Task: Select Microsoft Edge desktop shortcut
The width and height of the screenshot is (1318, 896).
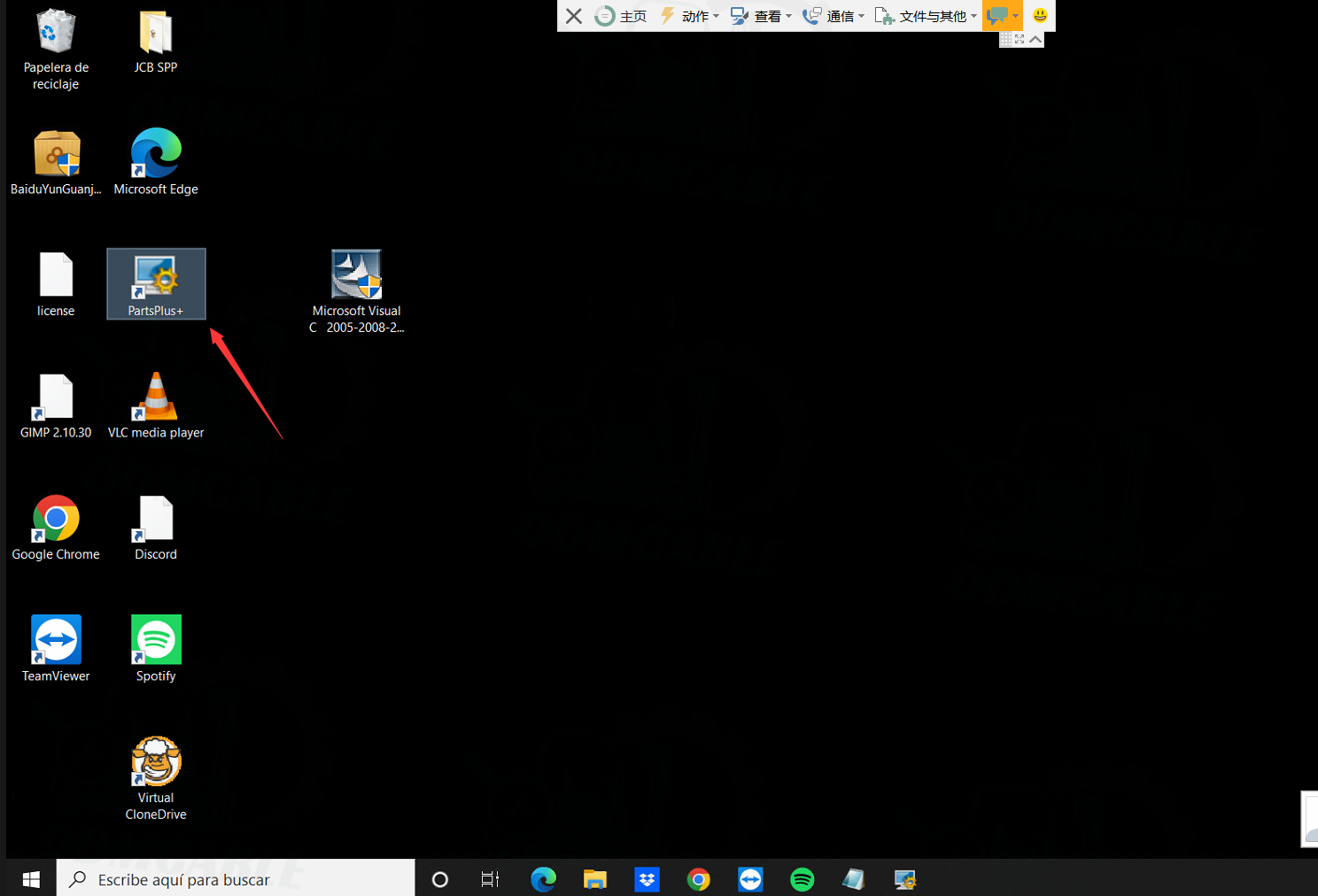Action: click(x=156, y=163)
